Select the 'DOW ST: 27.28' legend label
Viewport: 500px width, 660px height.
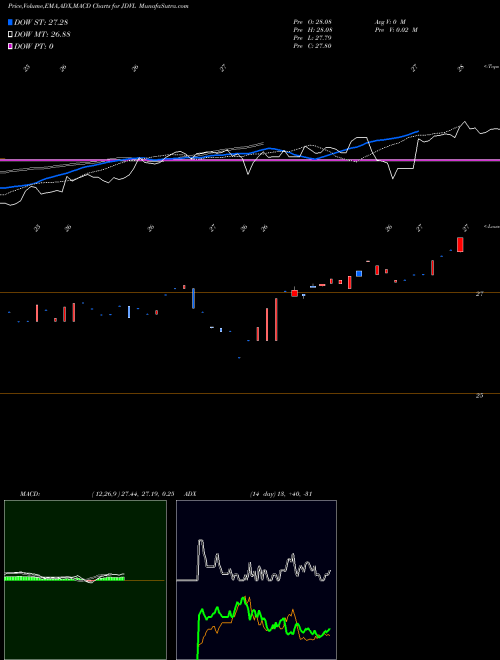(x=41, y=22)
